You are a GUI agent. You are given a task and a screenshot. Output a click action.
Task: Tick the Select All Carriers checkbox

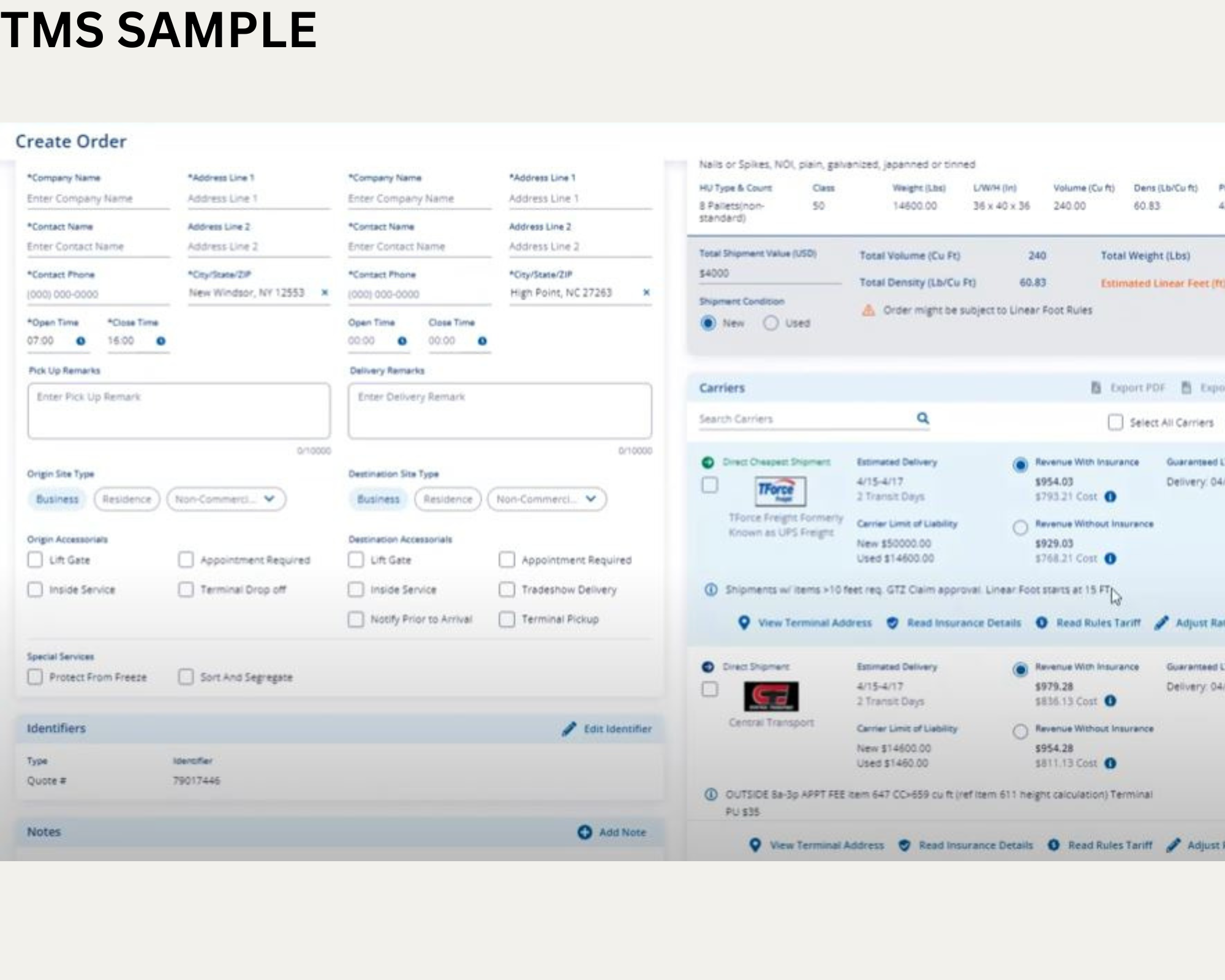pyautogui.click(x=1115, y=423)
